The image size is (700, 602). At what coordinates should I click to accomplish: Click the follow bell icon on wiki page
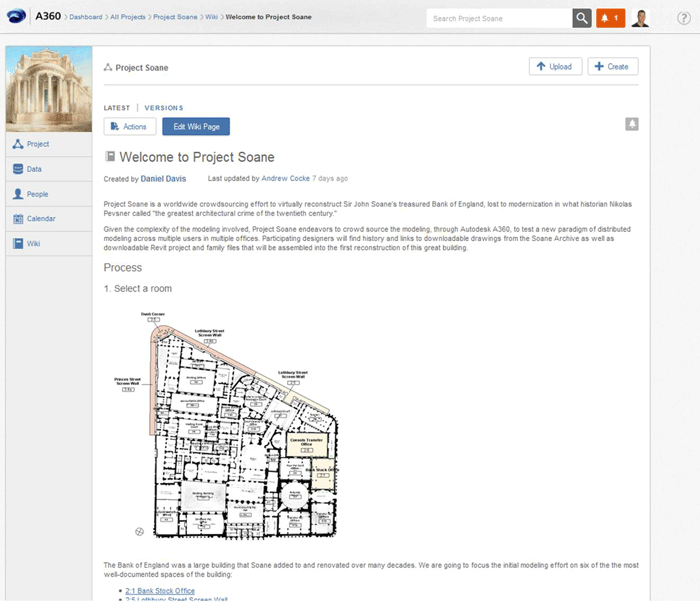[632, 124]
